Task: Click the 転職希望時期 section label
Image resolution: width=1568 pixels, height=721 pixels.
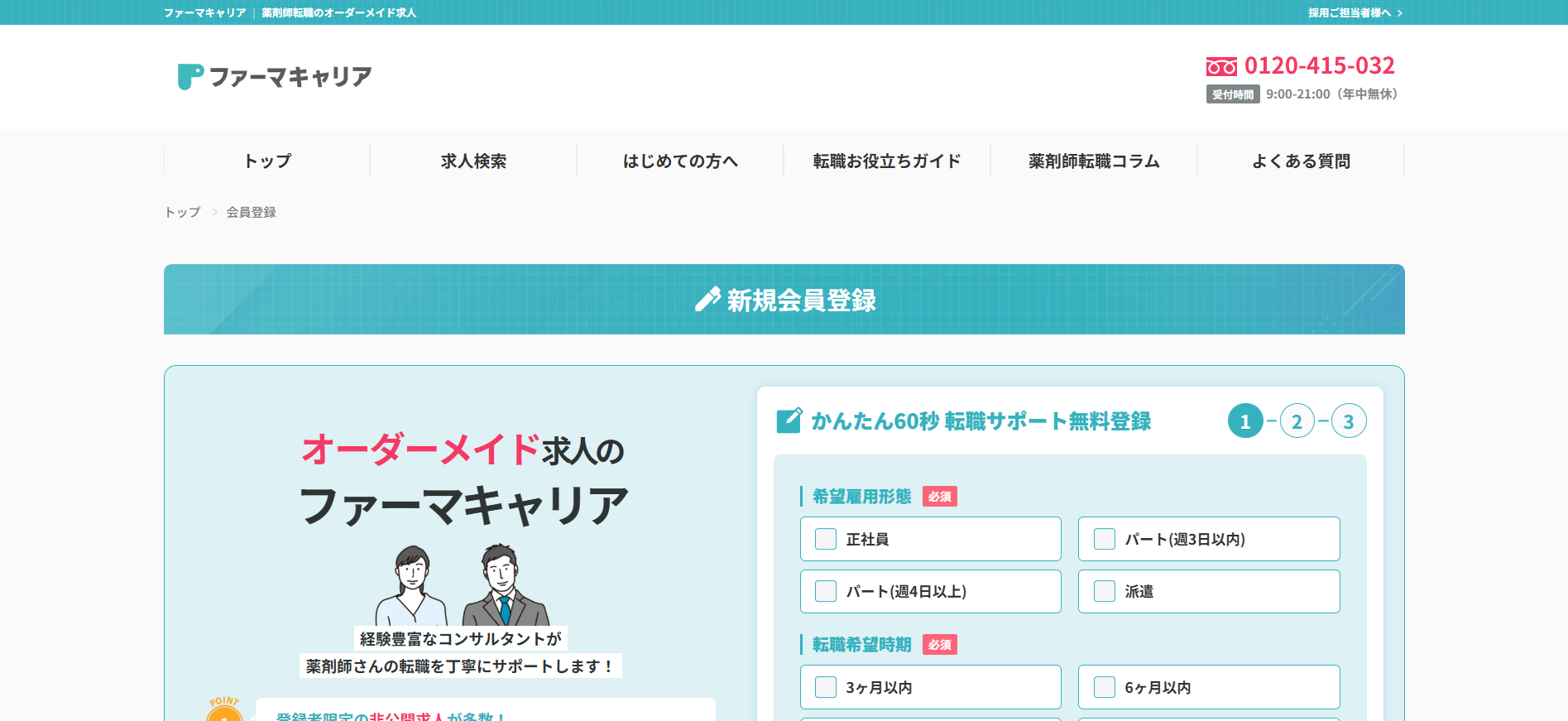Action: [x=861, y=644]
